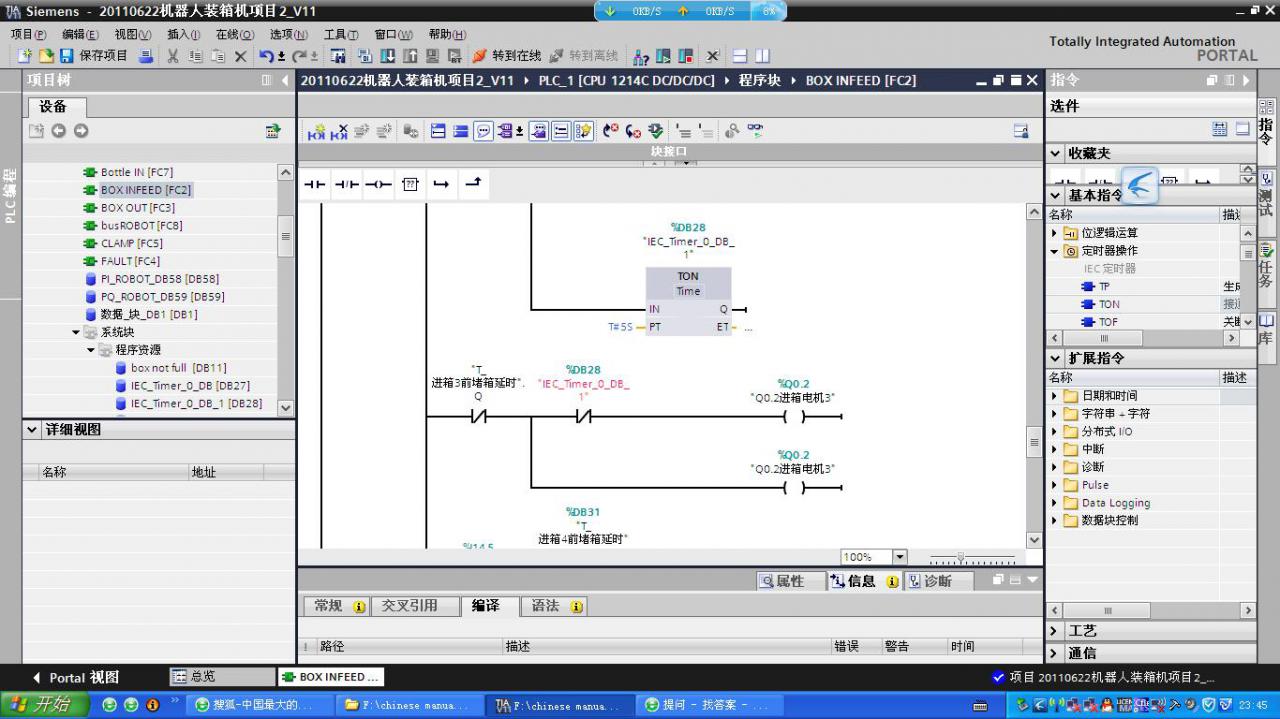Collapse the 程序资源 tree node
The image size is (1280, 719).
point(91,350)
